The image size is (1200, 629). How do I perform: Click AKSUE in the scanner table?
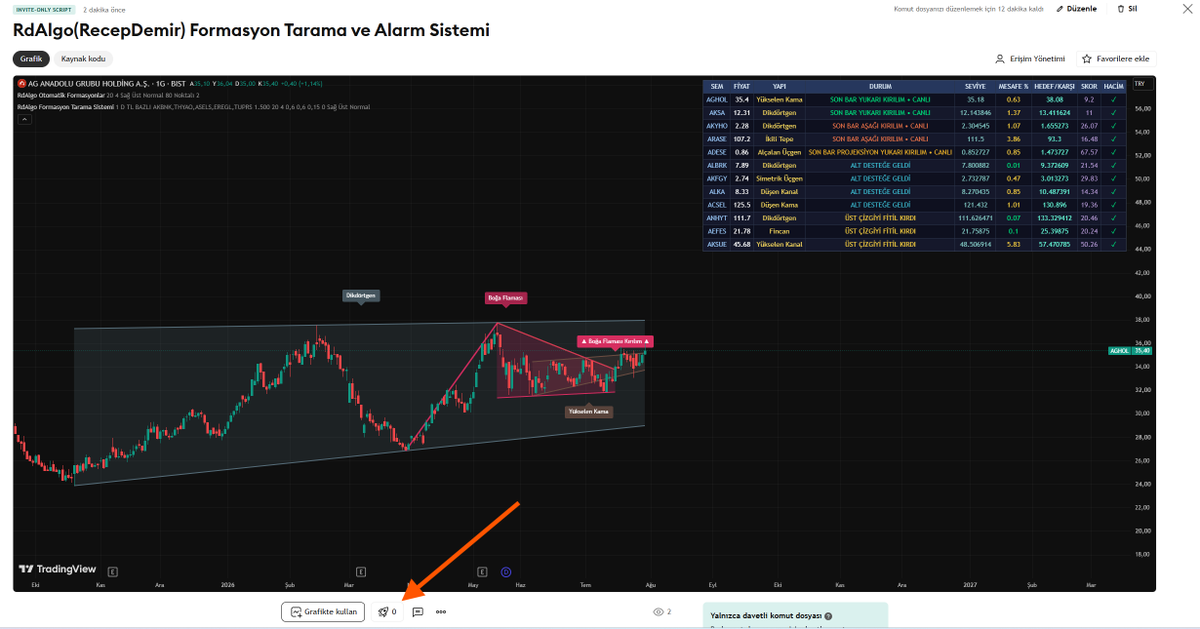pyautogui.click(x=717, y=244)
